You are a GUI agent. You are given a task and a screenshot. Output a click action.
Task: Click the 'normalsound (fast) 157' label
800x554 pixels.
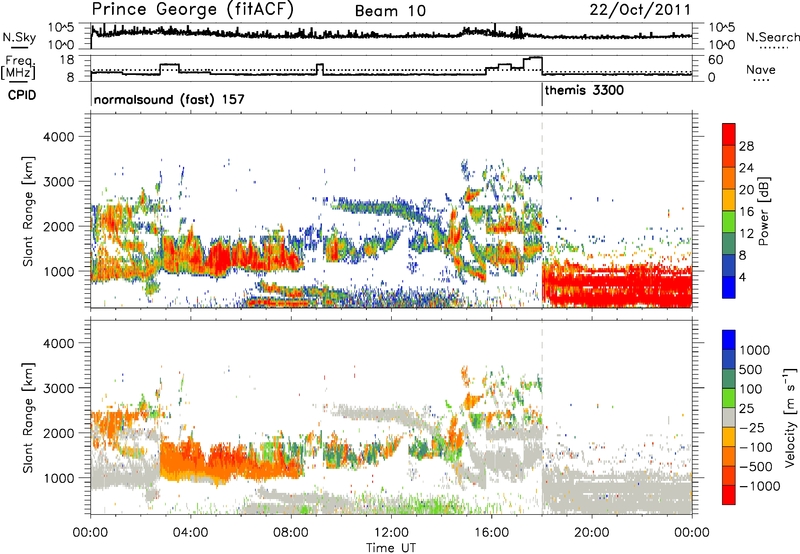coord(169,99)
